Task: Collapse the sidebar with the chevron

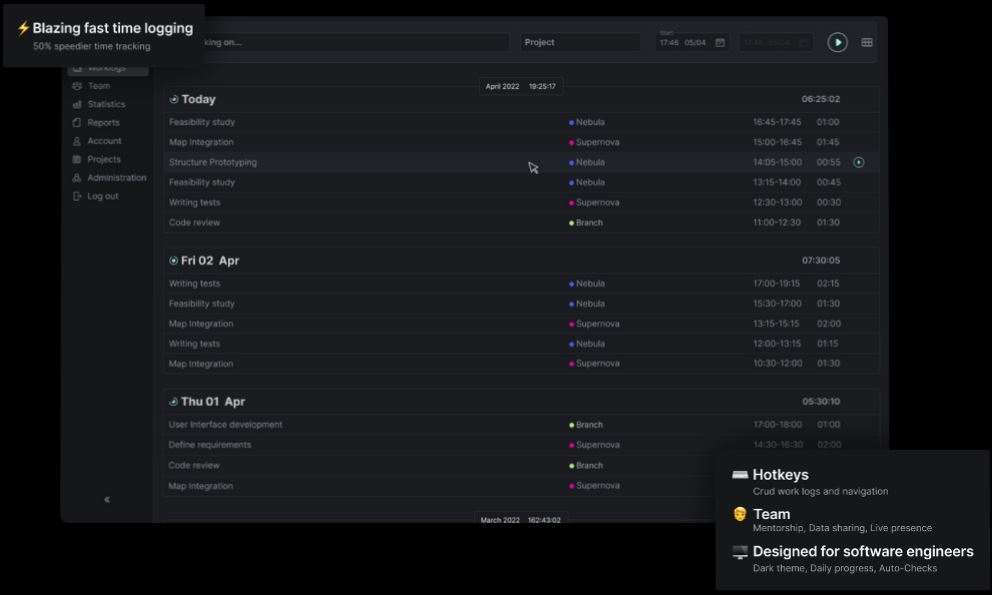Action: pyautogui.click(x=106, y=499)
